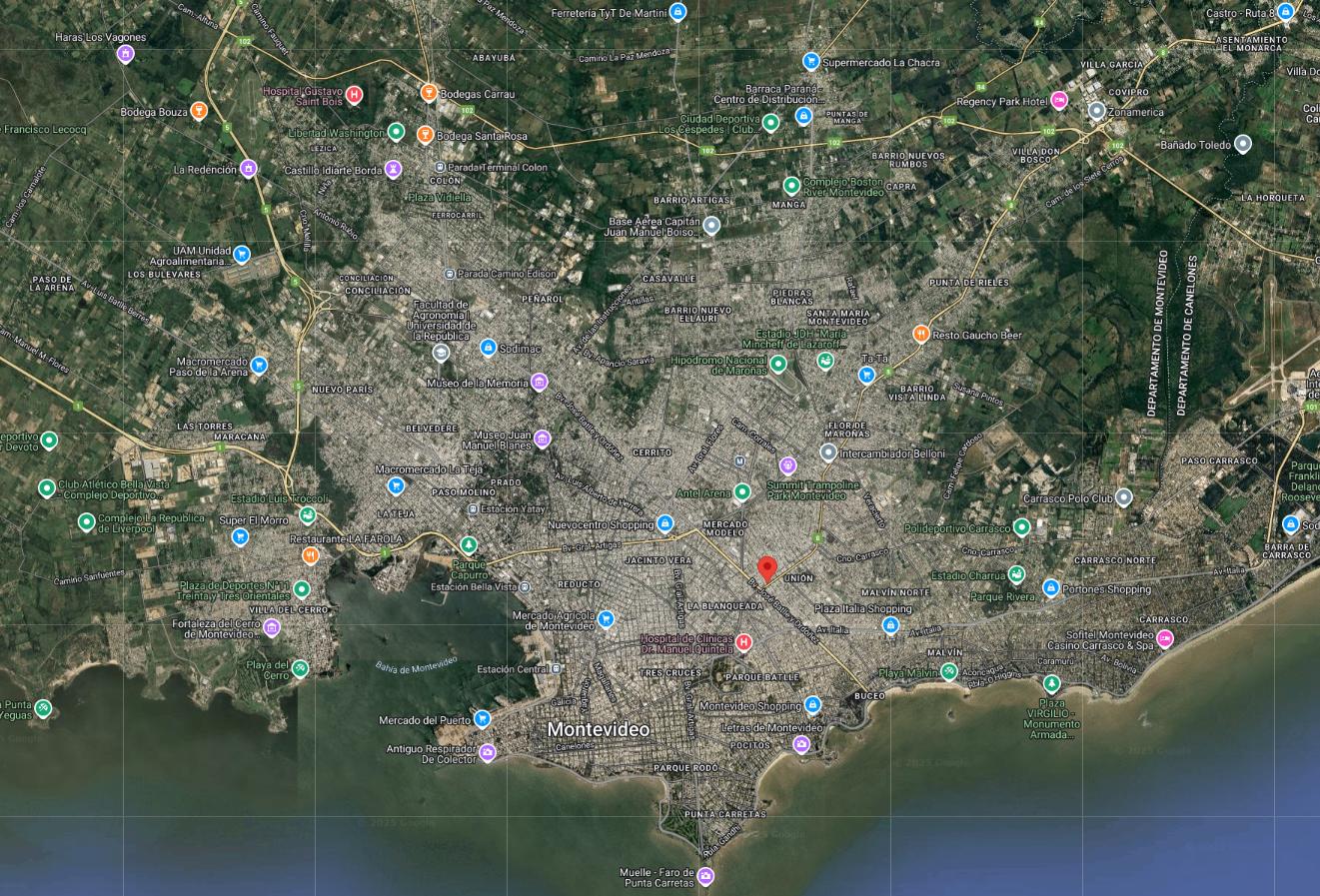
Task: Open the Sofitel Montevideo Casino hotel icon
Action: coord(1165,638)
